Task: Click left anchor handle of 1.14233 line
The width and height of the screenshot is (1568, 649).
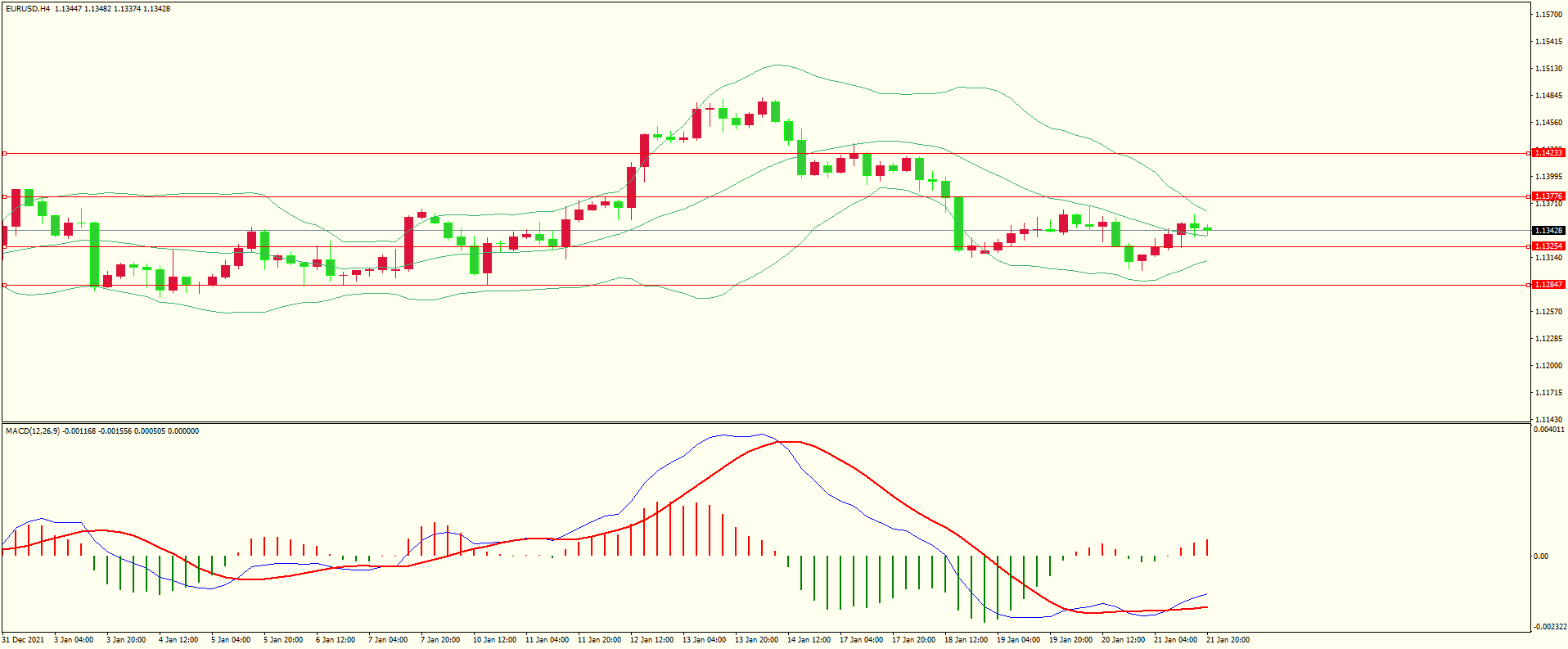Action: [4, 153]
